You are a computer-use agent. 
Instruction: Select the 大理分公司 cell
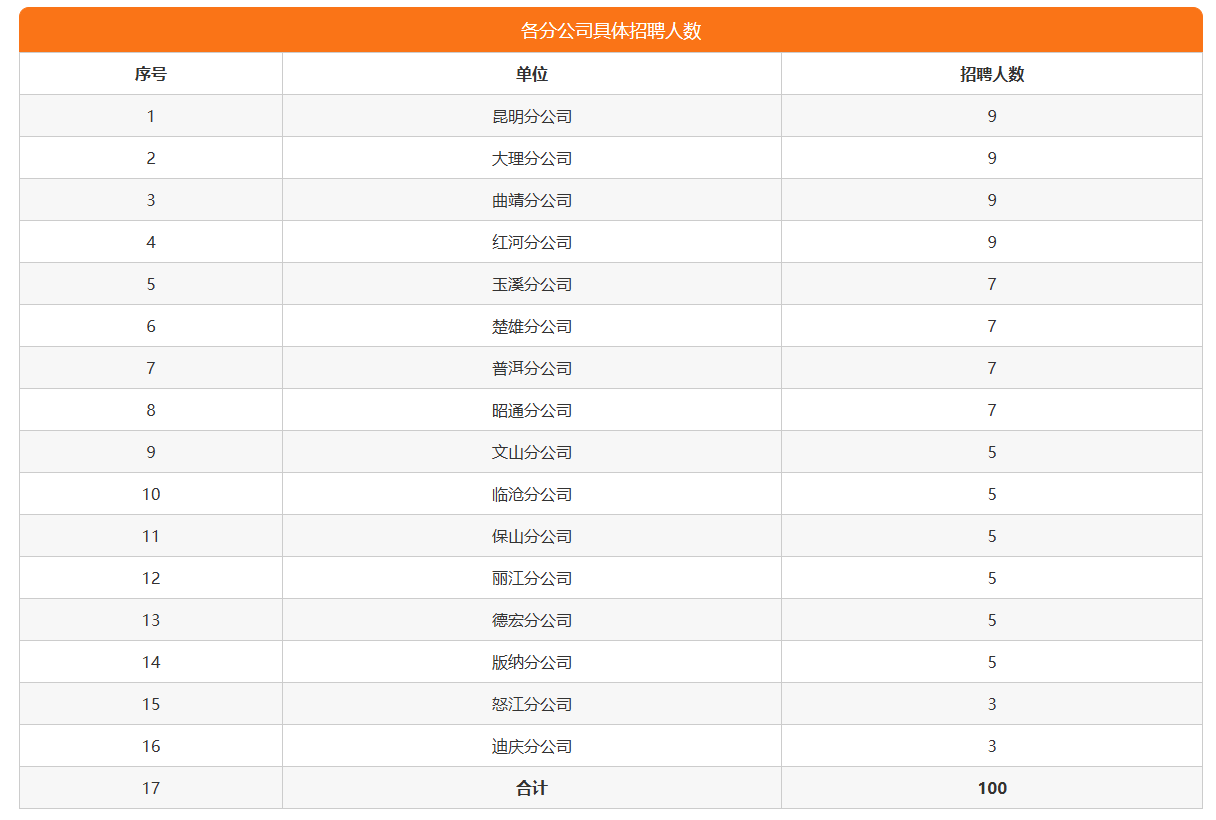pyautogui.click(x=531, y=158)
